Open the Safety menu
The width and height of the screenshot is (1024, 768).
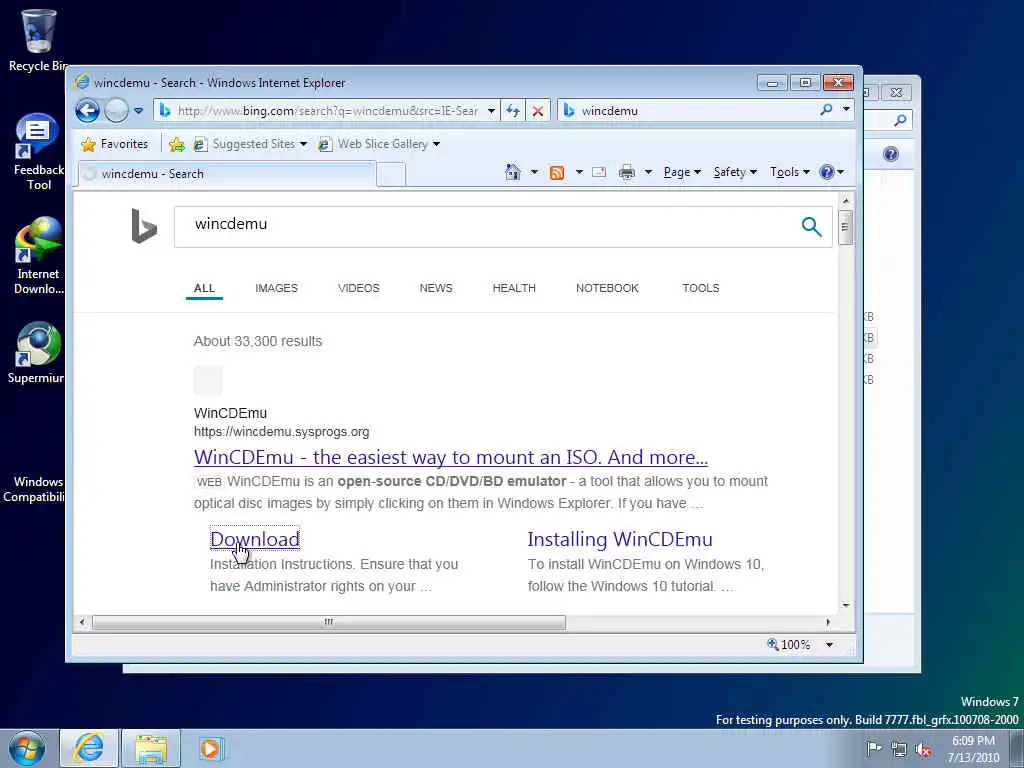click(x=735, y=172)
